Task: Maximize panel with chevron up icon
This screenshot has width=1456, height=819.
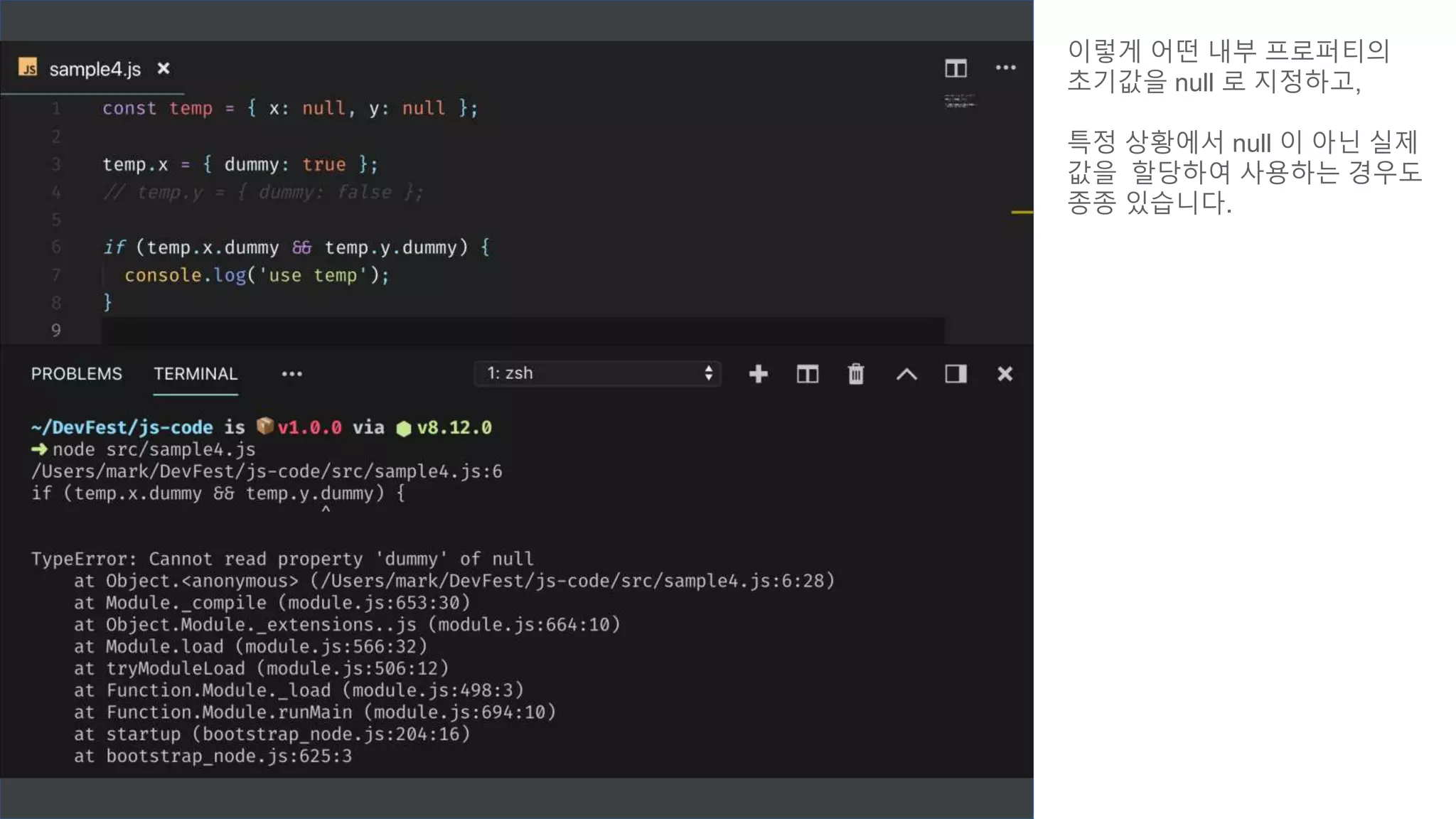Action: click(906, 374)
